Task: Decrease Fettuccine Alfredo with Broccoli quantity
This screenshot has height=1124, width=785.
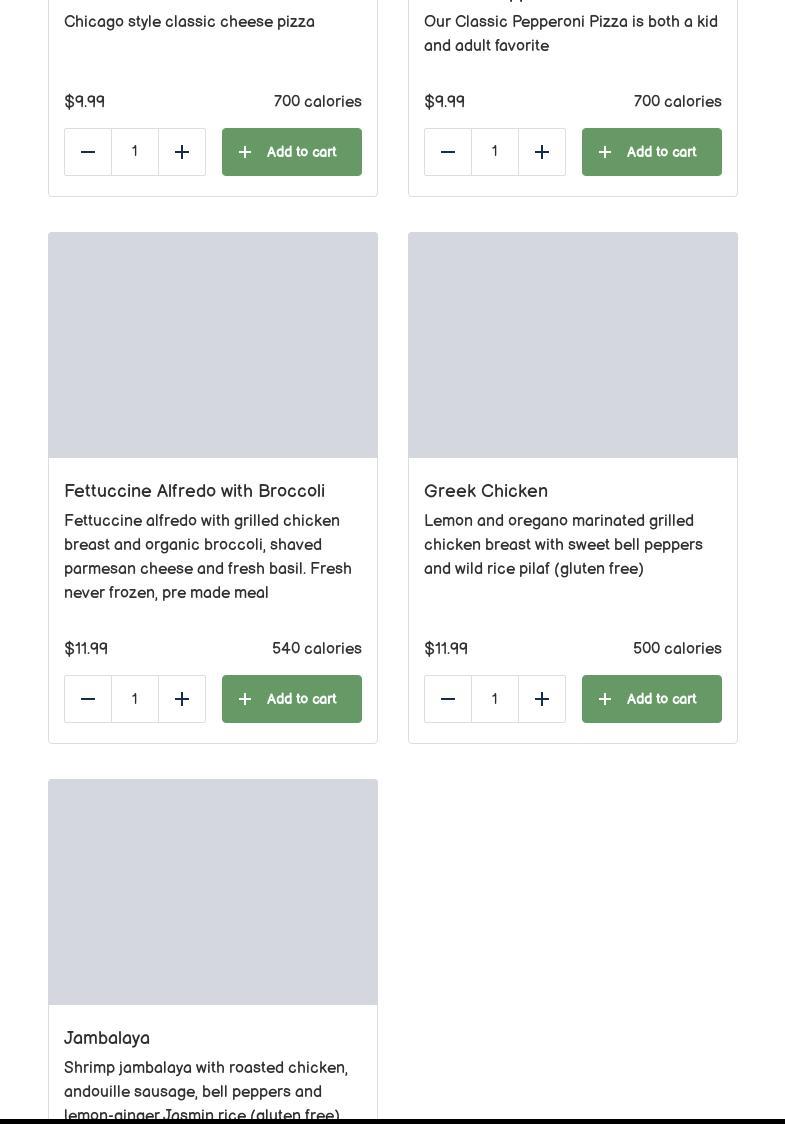Action: pyautogui.click(x=88, y=699)
